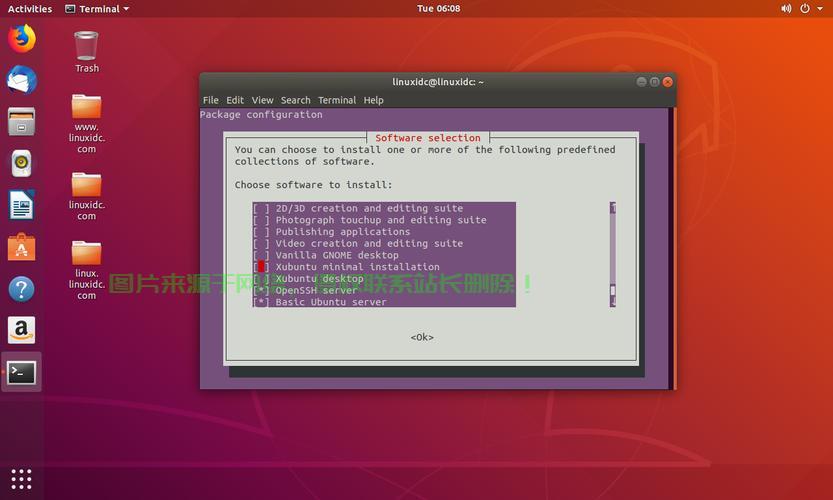Uncheck the OpenSSH server box
Image resolution: width=833 pixels, height=500 pixels.
tap(261, 290)
